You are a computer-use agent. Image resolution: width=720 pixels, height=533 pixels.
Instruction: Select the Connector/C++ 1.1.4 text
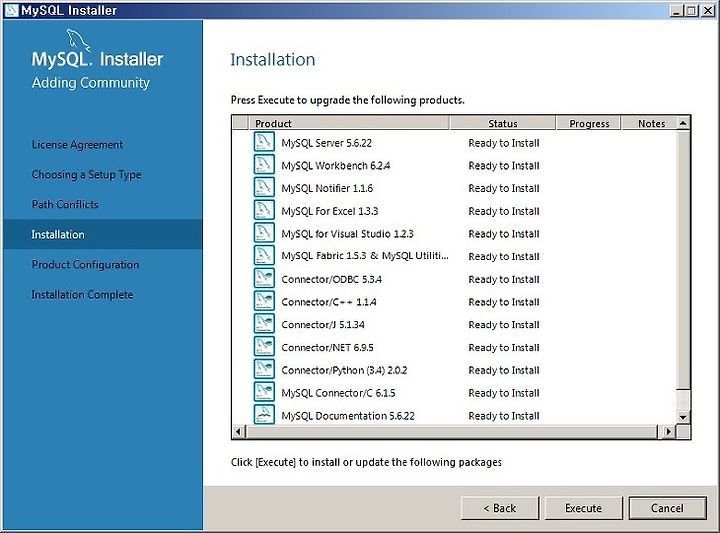[x=329, y=302]
